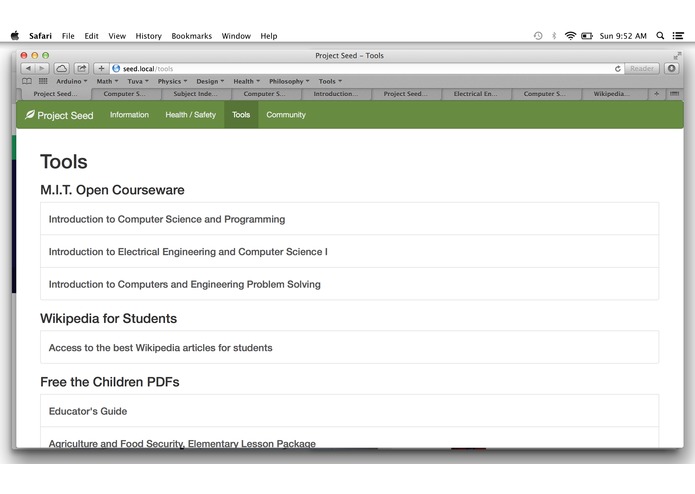Open the Safari application menu
695x494 pixels.
(40, 36)
